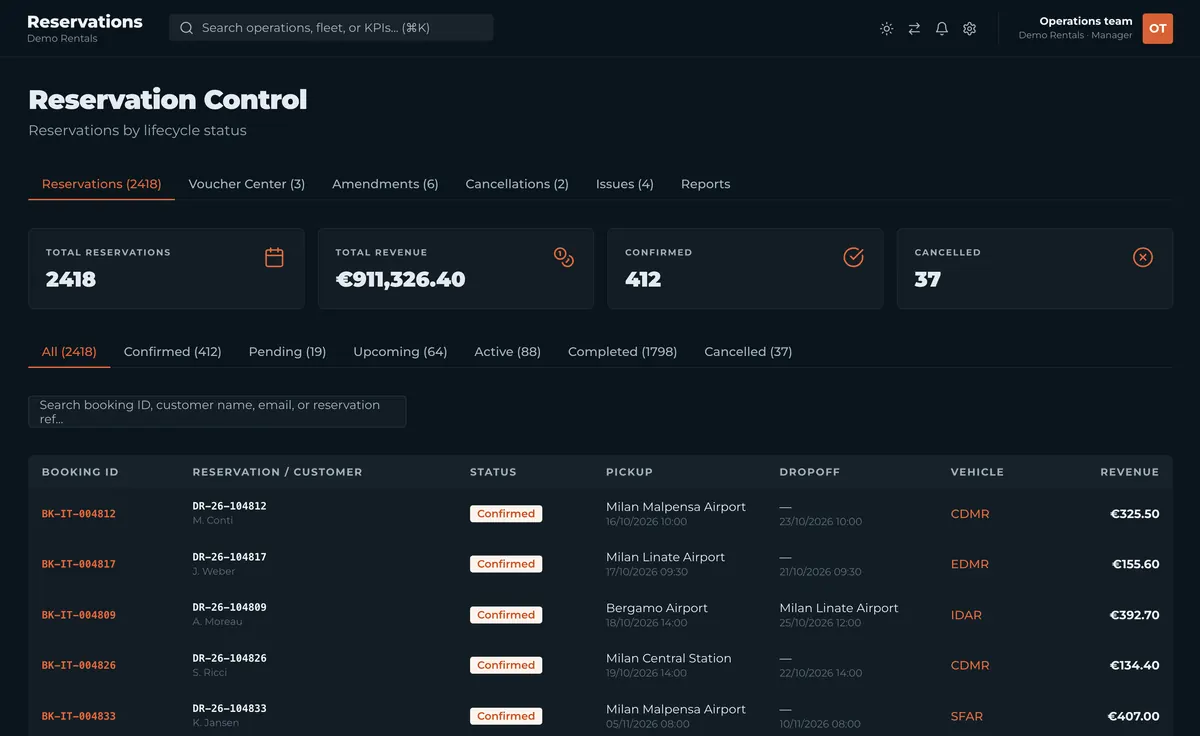Filter by Confirmed (412)

[172, 352]
